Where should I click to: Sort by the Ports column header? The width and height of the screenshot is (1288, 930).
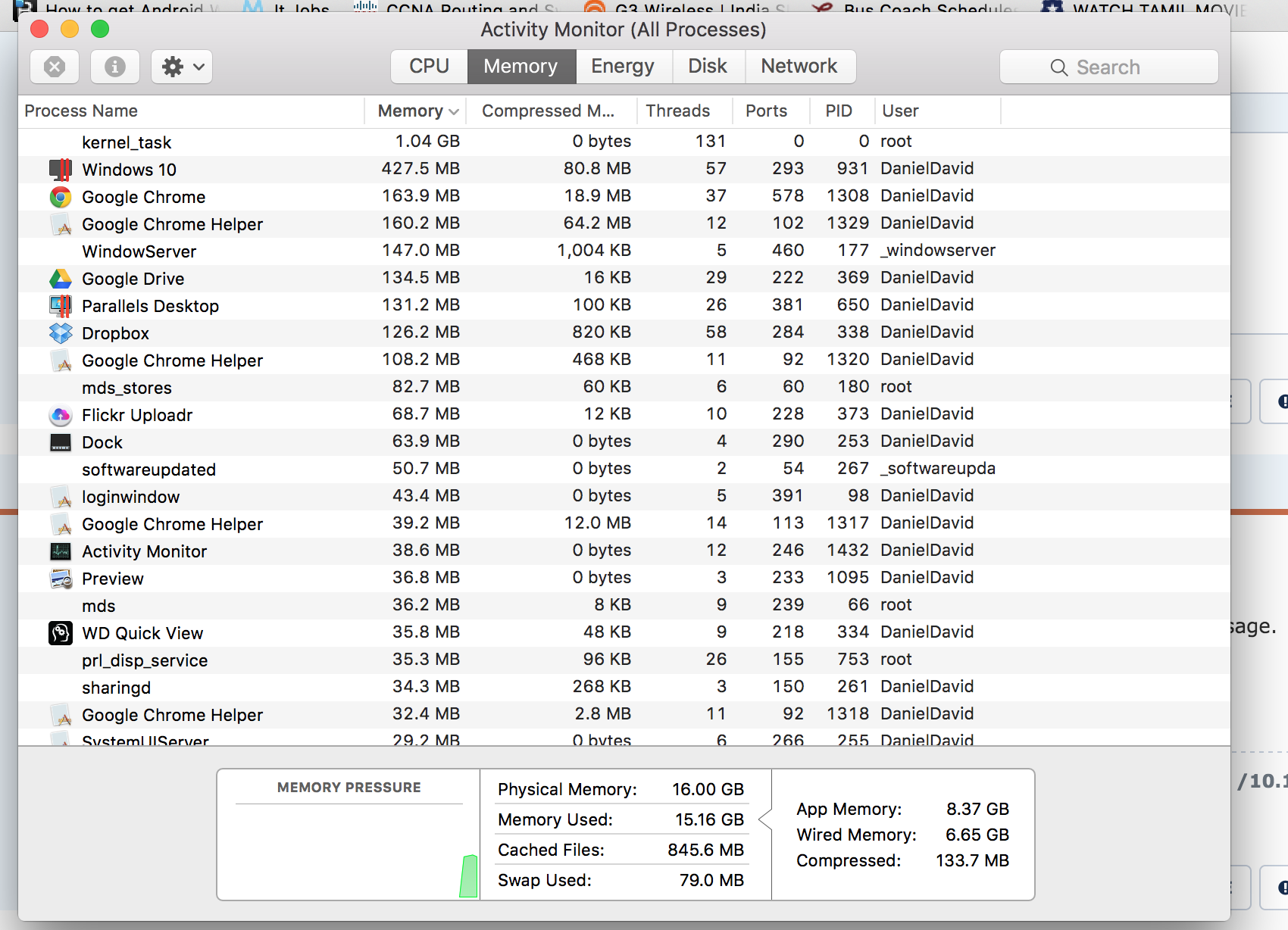coord(771,111)
